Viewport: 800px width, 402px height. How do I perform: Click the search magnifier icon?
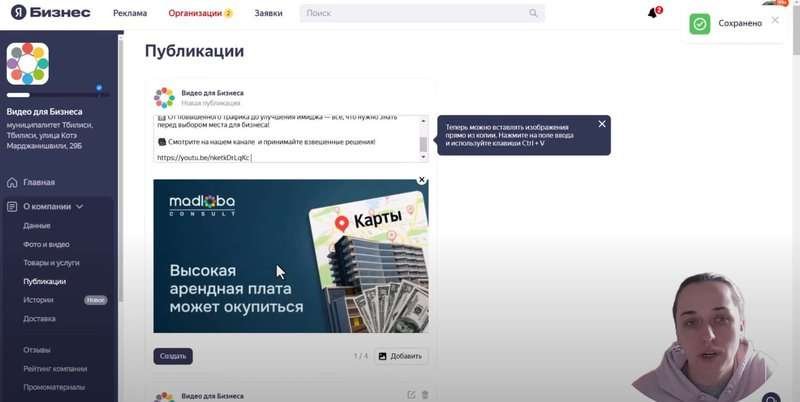pos(533,13)
